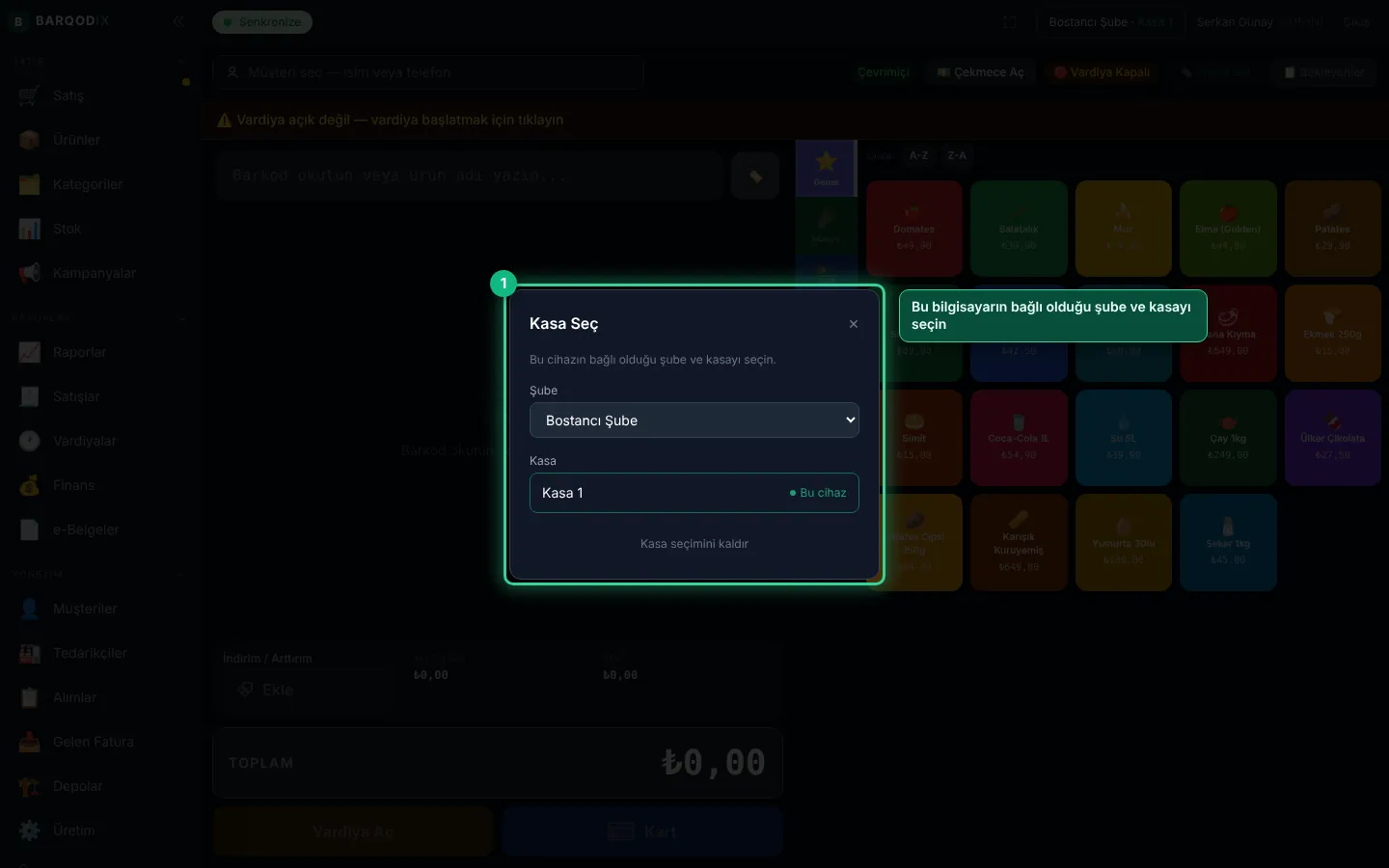
Task: Click the Kasa seçimini kaldır link
Action: [x=694, y=544]
